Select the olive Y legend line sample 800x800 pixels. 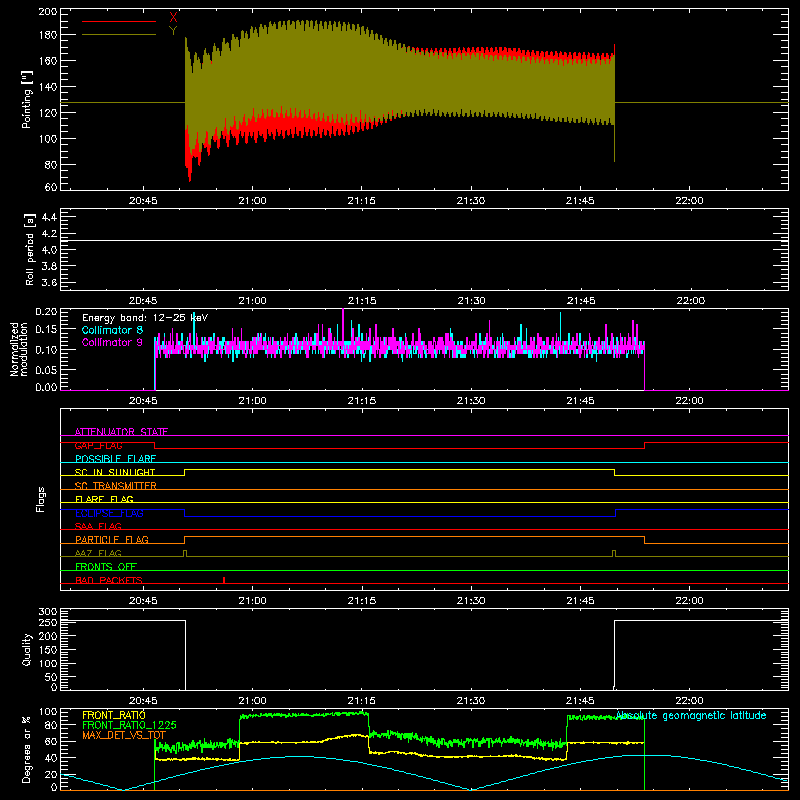(x=119, y=35)
